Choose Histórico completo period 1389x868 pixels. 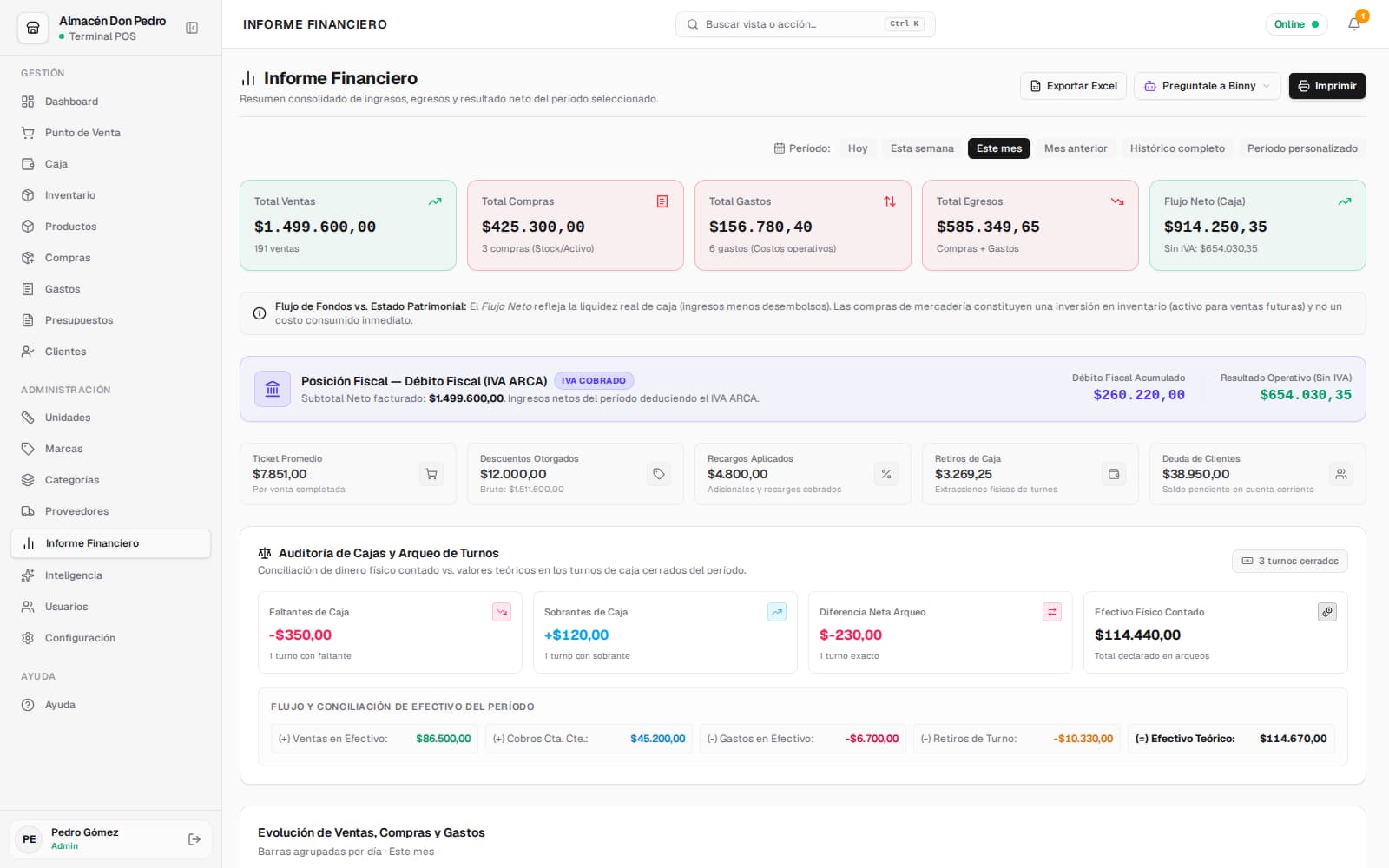tap(1177, 148)
